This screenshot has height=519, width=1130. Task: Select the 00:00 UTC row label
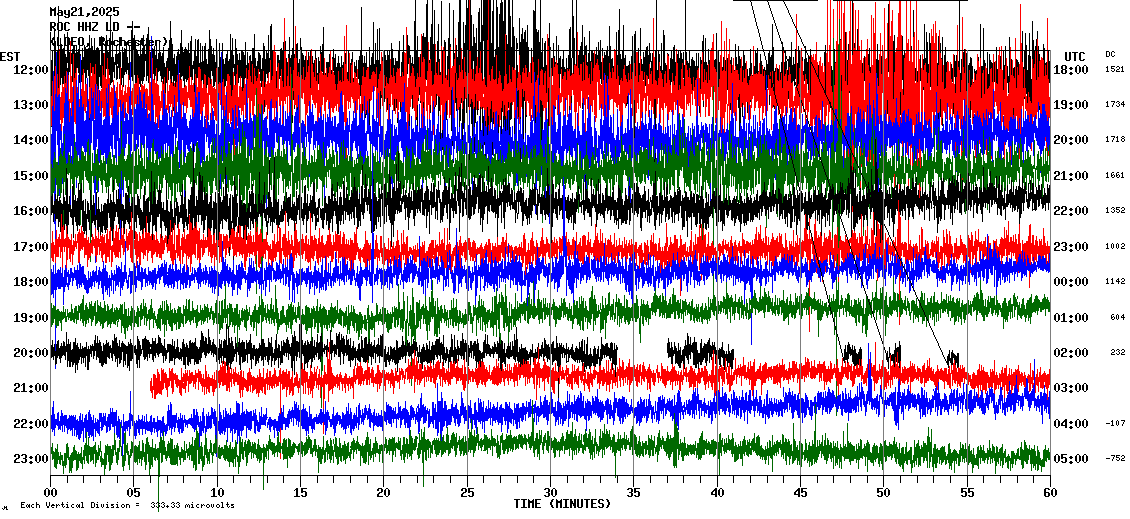[x=1071, y=282]
